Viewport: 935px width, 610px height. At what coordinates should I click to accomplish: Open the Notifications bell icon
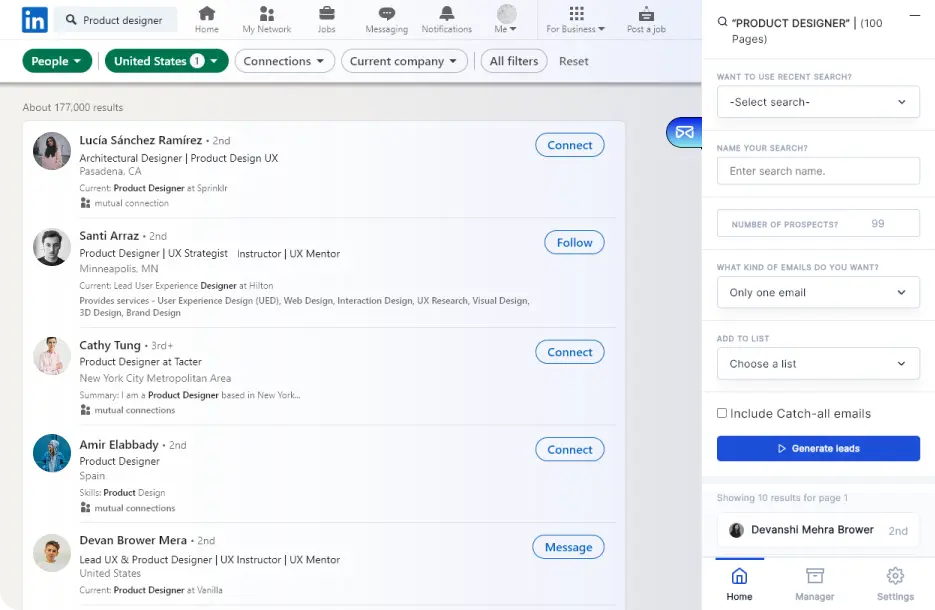[x=446, y=14]
